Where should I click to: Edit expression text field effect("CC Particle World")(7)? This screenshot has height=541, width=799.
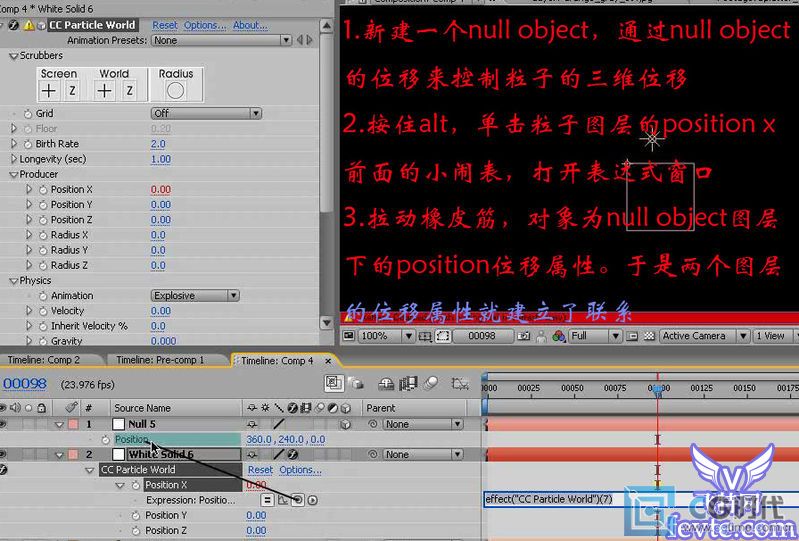[640, 499]
